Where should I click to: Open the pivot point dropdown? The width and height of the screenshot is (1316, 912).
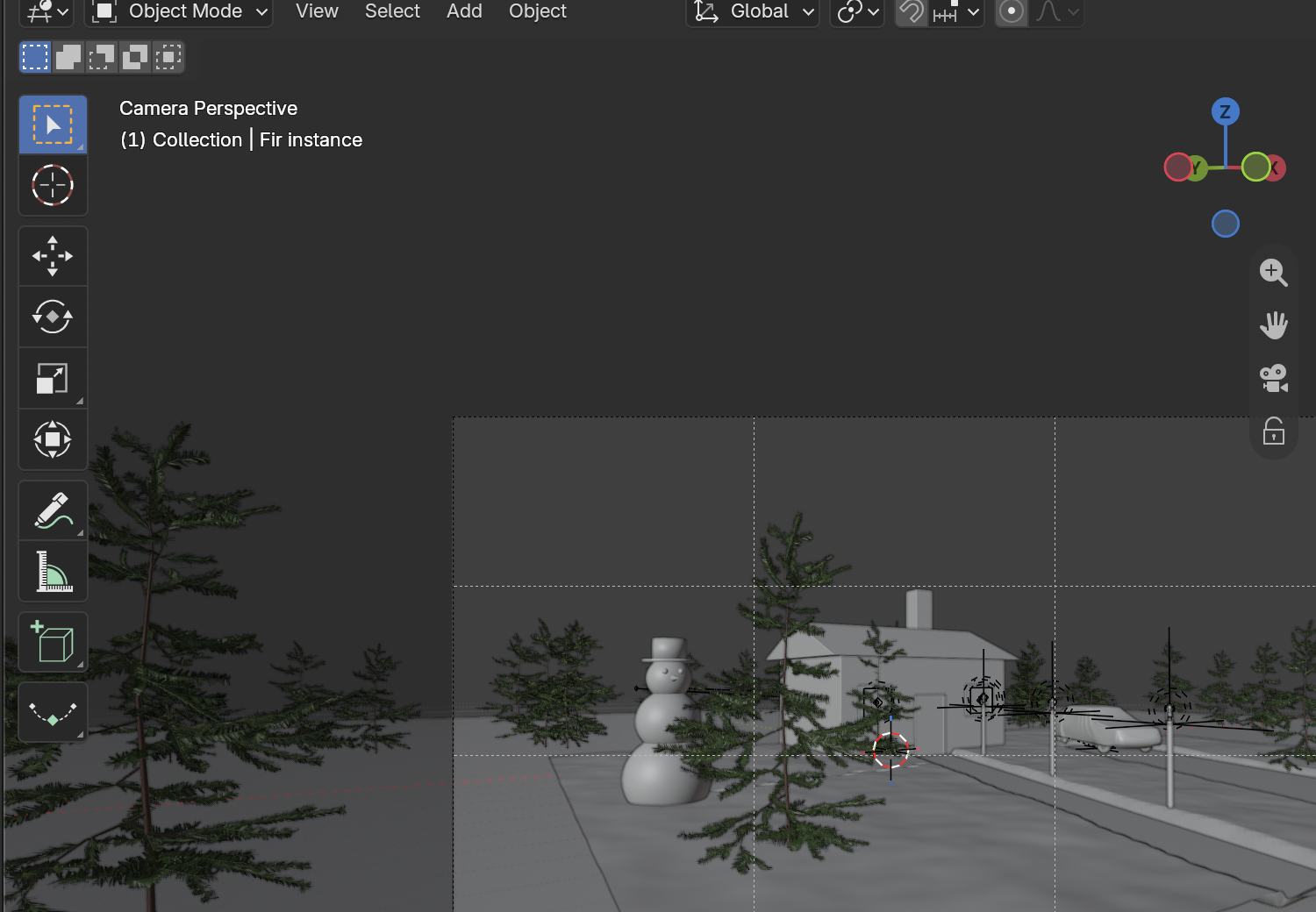click(x=857, y=12)
